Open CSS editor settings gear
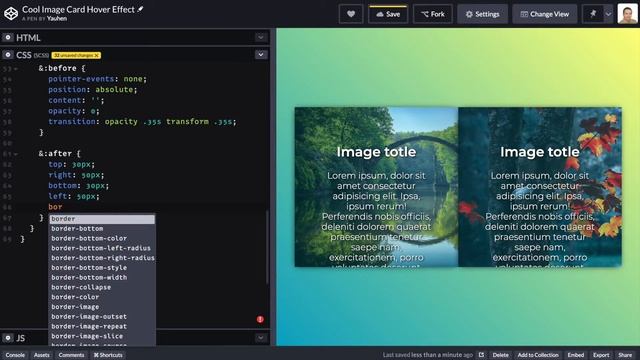The height and width of the screenshot is (360, 640). pyautogui.click(x=8, y=55)
